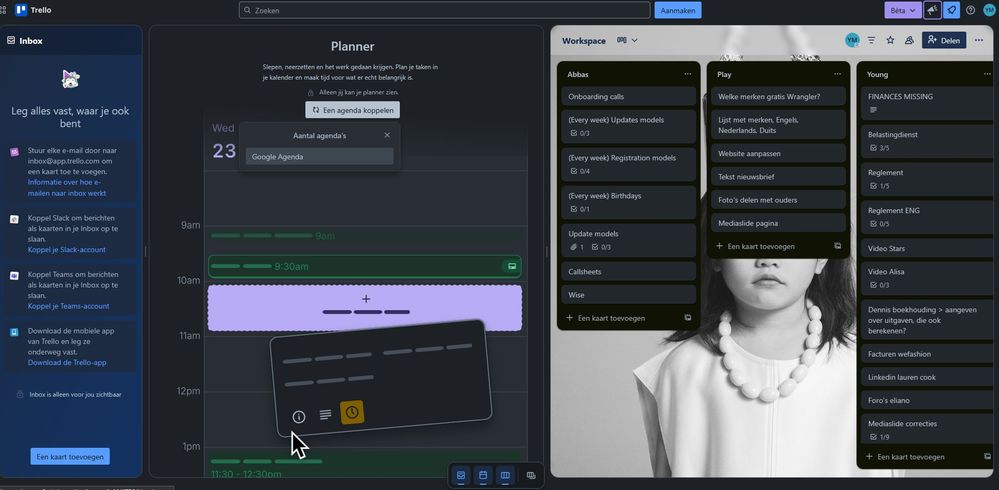Open the Video Stars card
Screen dimensions: 999x490
[x=928, y=248]
